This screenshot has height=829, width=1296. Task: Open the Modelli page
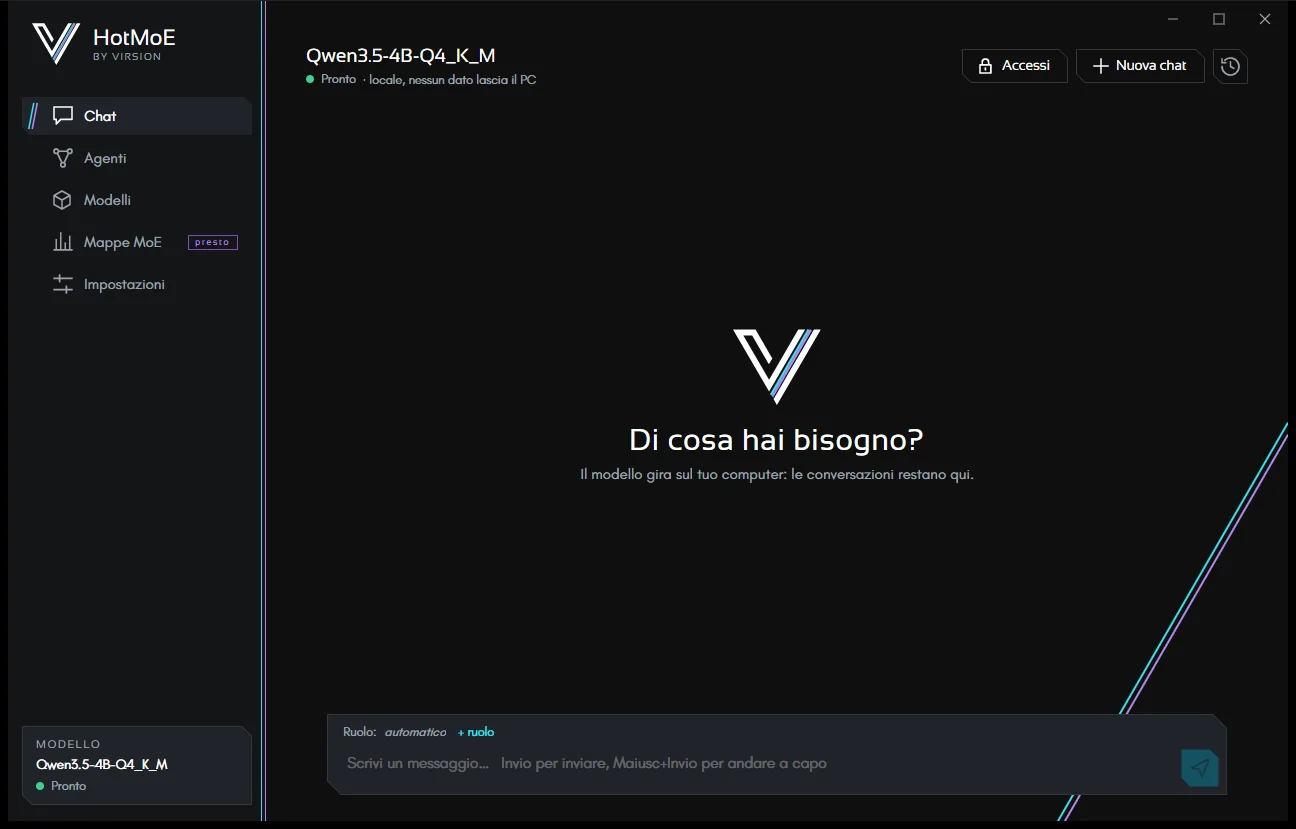(x=137, y=200)
